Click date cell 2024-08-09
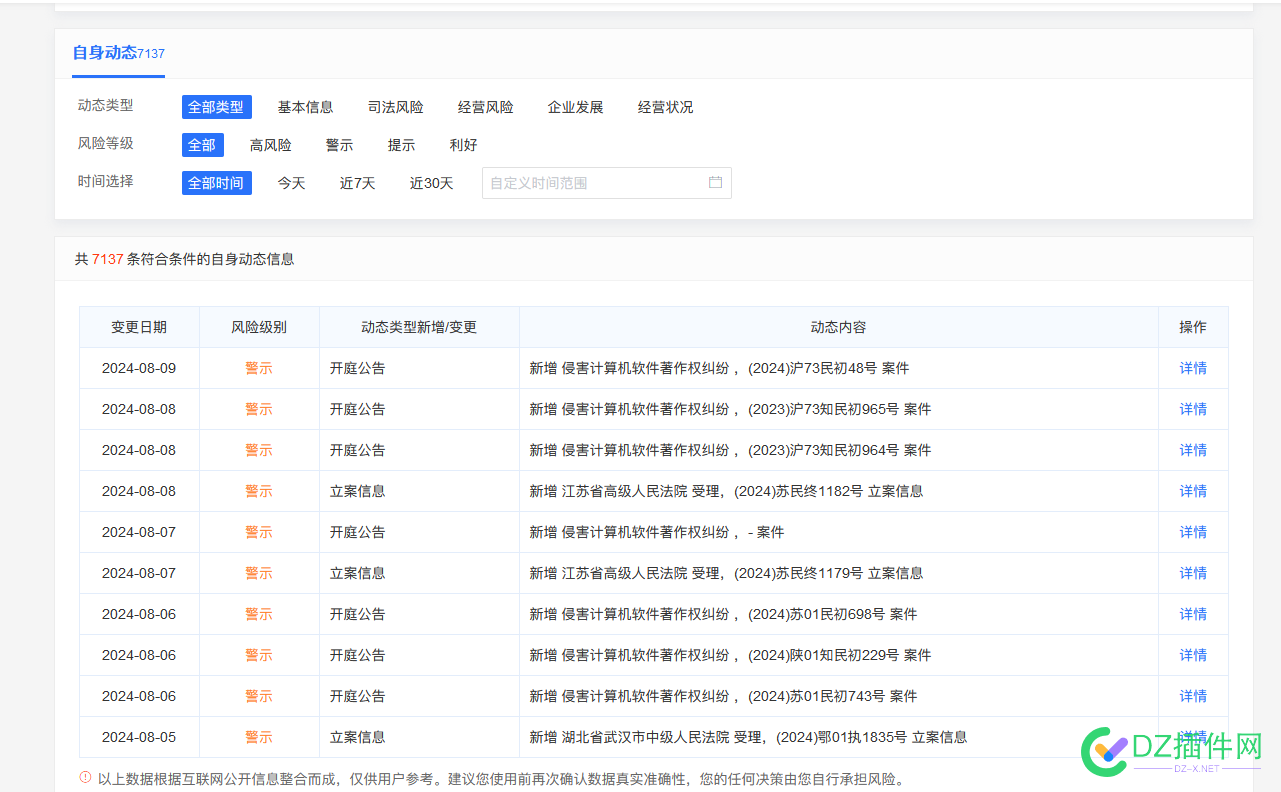The width and height of the screenshot is (1281, 792). point(139,368)
